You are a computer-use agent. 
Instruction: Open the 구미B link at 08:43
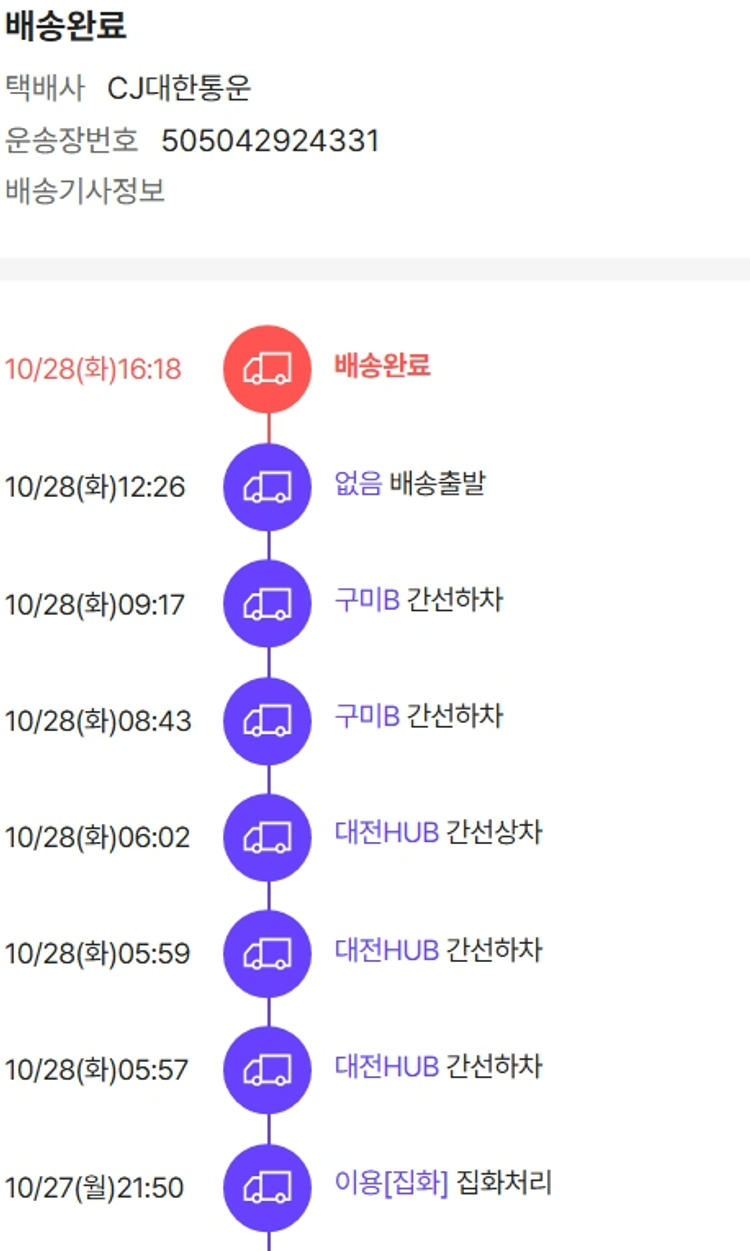[x=367, y=716]
